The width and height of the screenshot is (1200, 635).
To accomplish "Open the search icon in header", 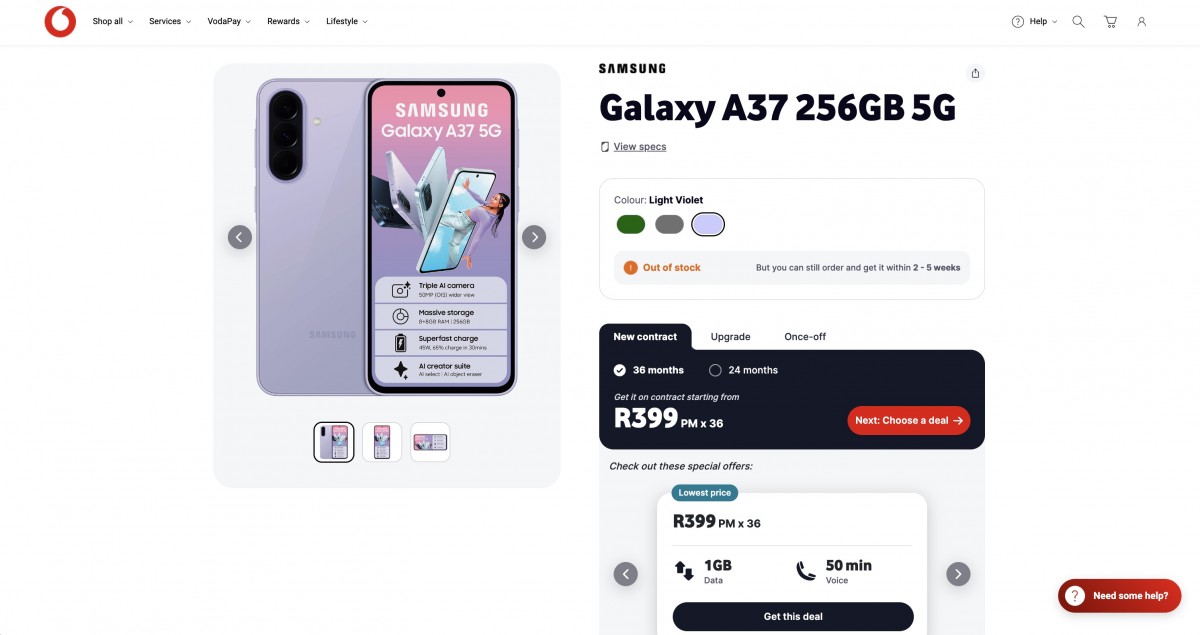I will pos(1078,21).
